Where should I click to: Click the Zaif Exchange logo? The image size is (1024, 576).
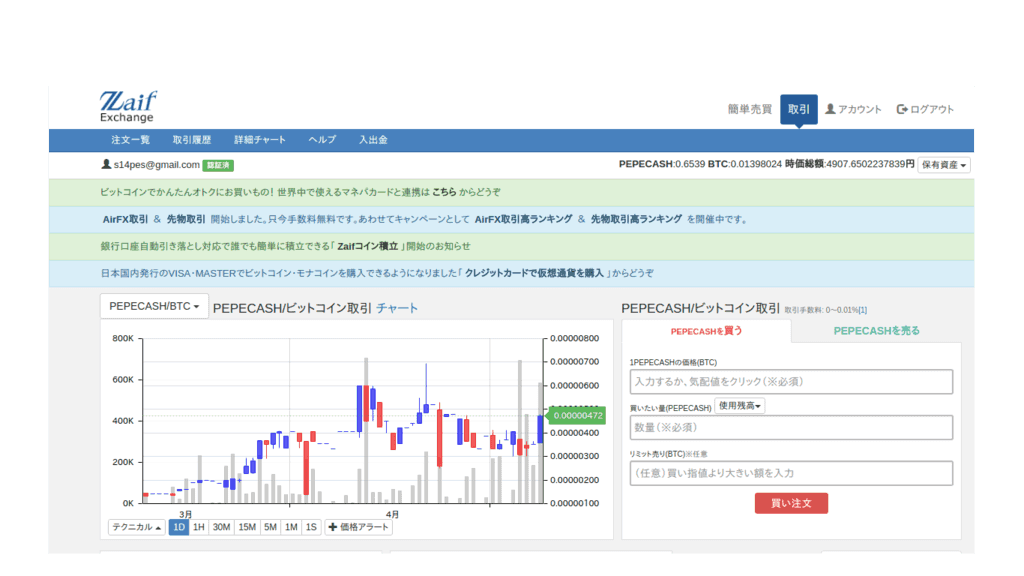click(x=128, y=107)
